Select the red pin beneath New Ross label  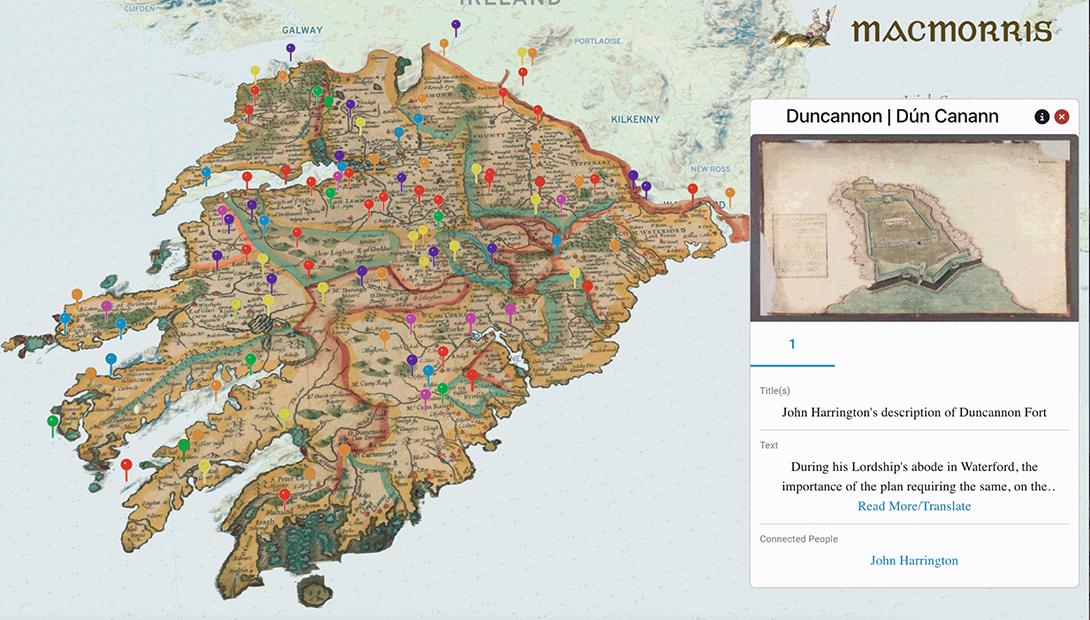692,190
